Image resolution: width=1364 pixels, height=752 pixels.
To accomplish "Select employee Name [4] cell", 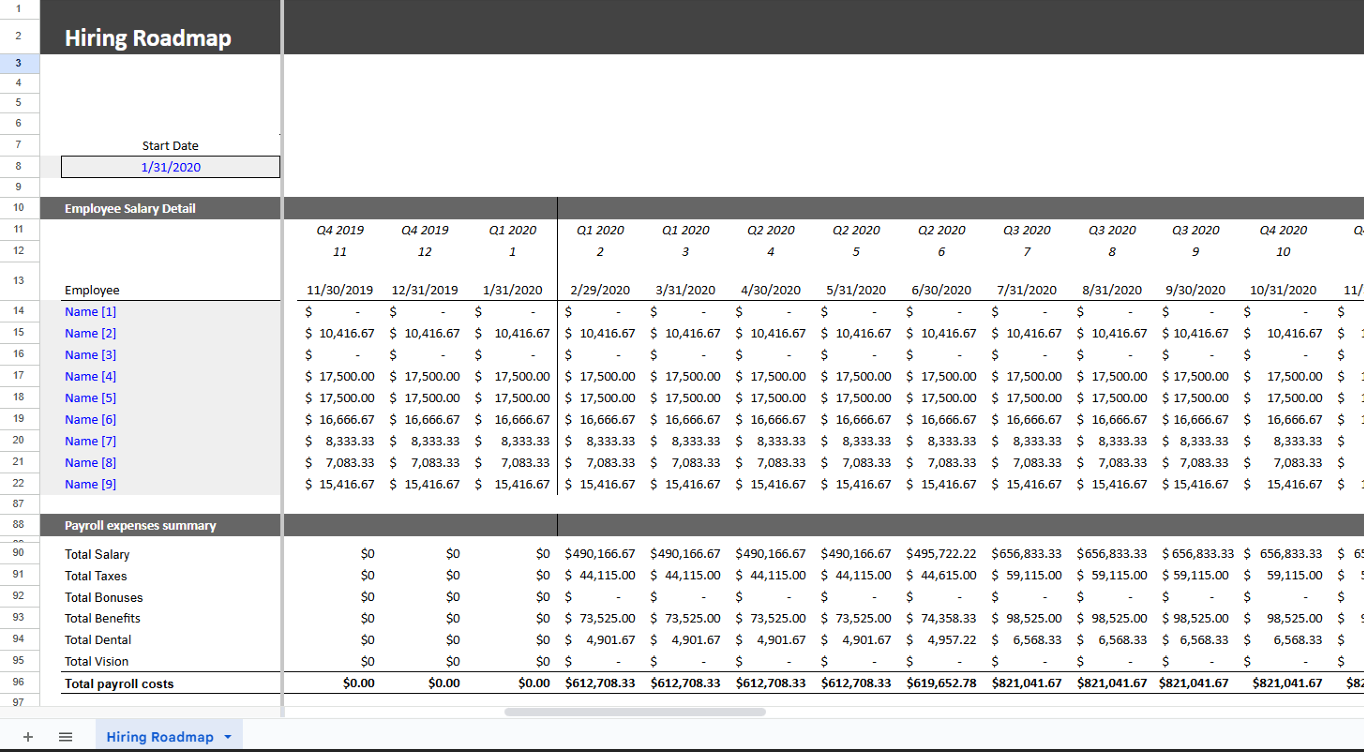I will pyautogui.click(x=90, y=377).
